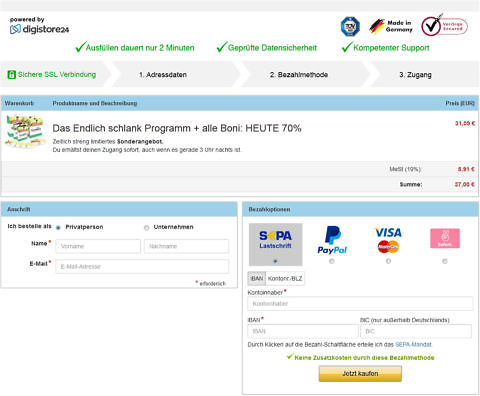Click product title Das Endlich schlank Programm

[x=177, y=128]
